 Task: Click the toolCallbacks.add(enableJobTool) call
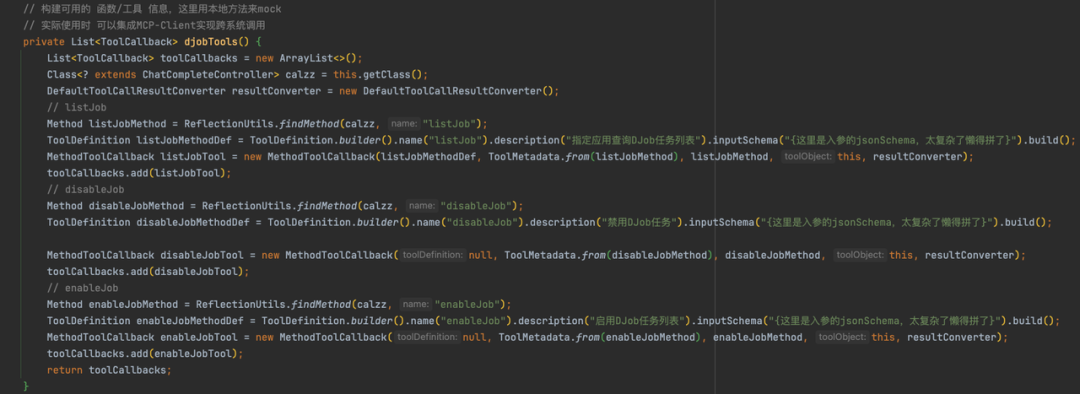(x=145, y=353)
